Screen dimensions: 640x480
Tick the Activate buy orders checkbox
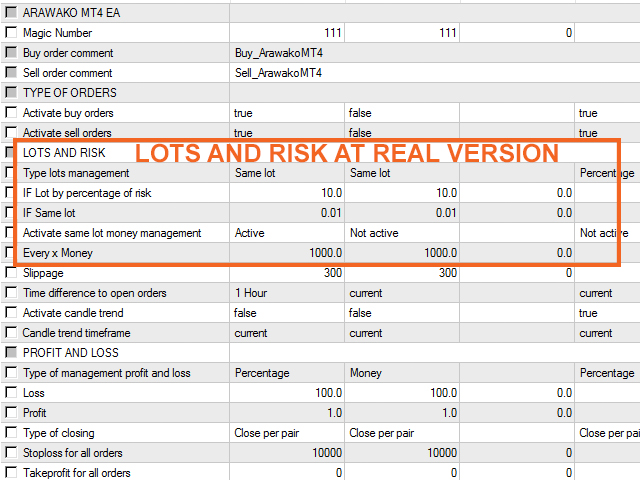(11, 112)
